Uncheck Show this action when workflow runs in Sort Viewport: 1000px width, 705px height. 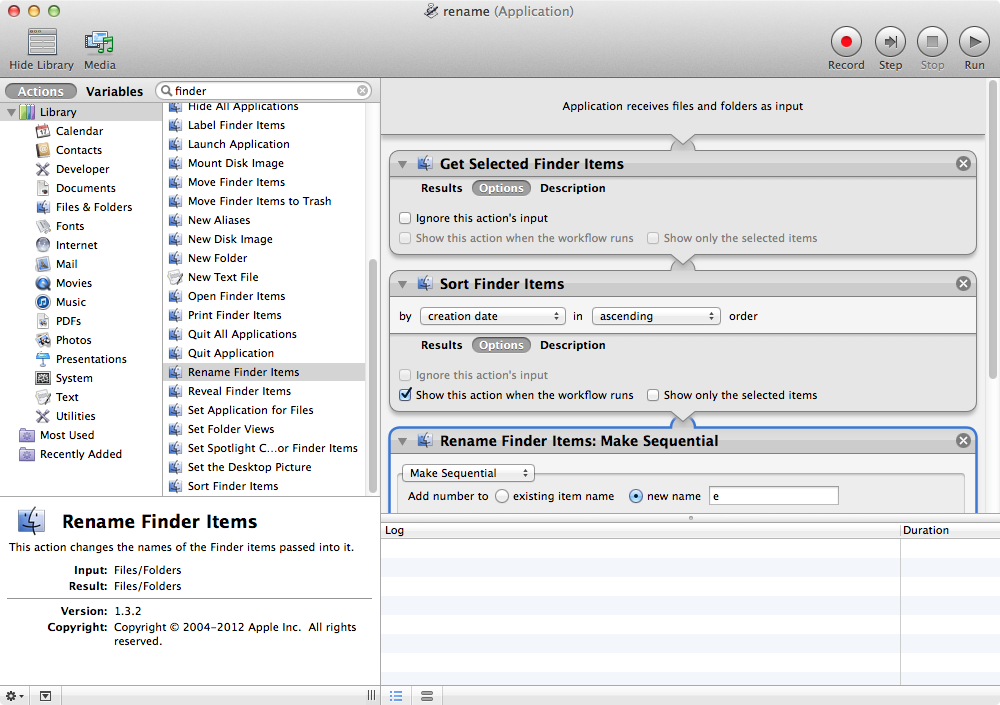click(x=405, y=395)
